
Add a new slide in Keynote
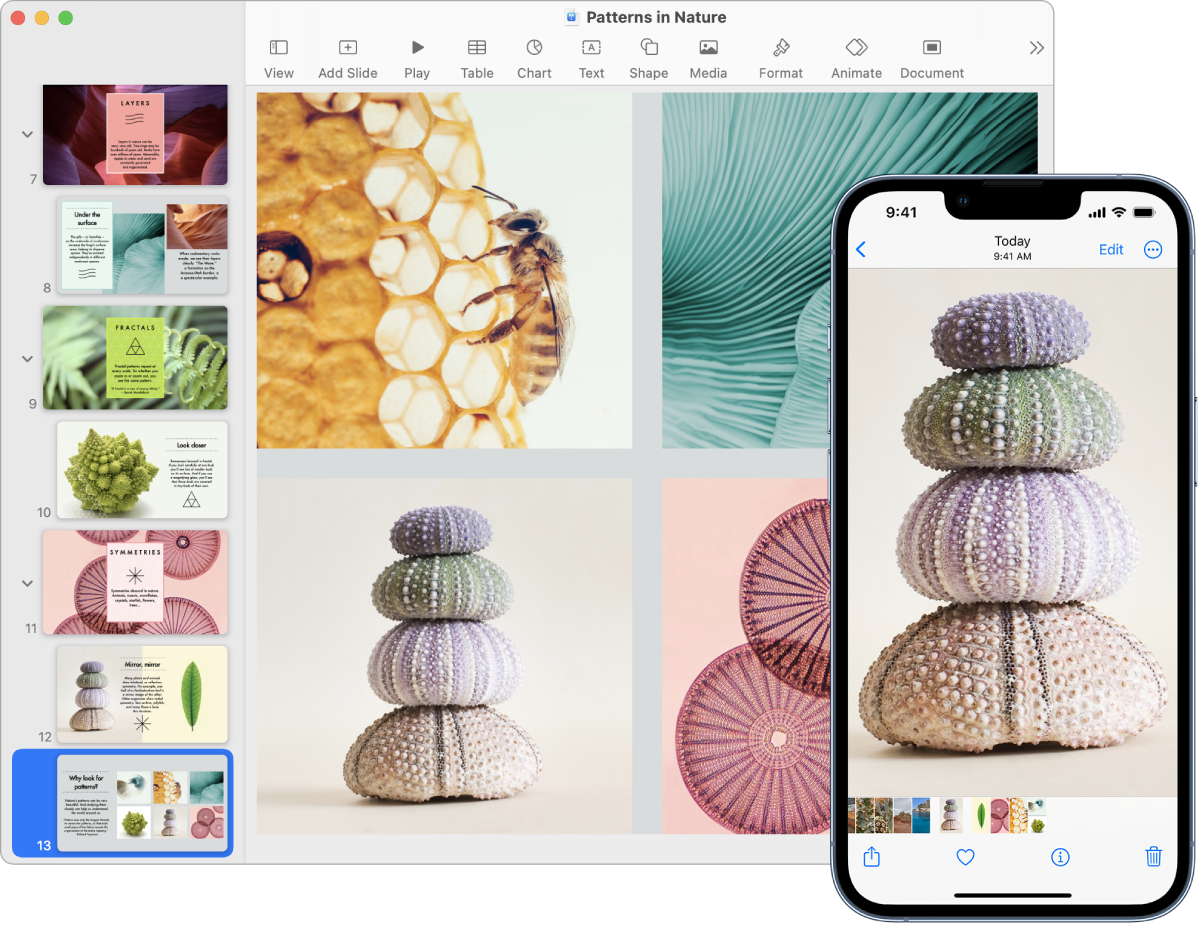(x=347, y=55)
